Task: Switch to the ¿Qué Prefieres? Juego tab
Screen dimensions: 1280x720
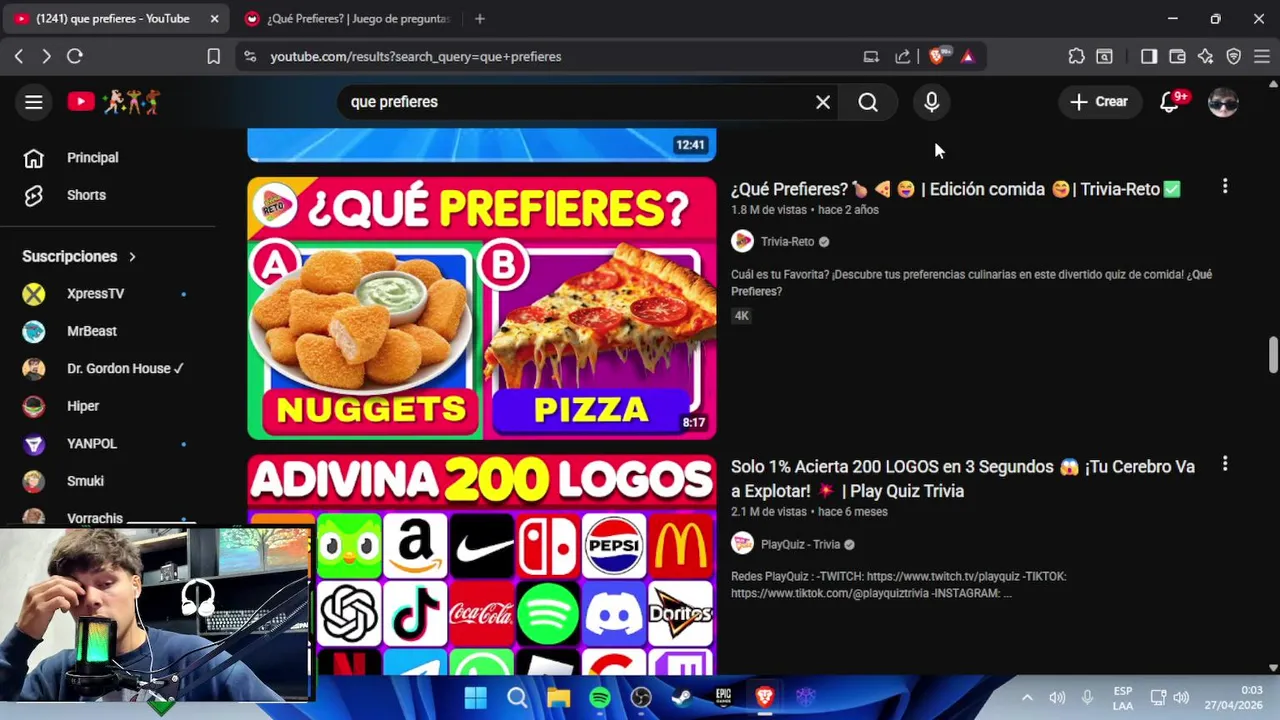Action: click(348, 19)
